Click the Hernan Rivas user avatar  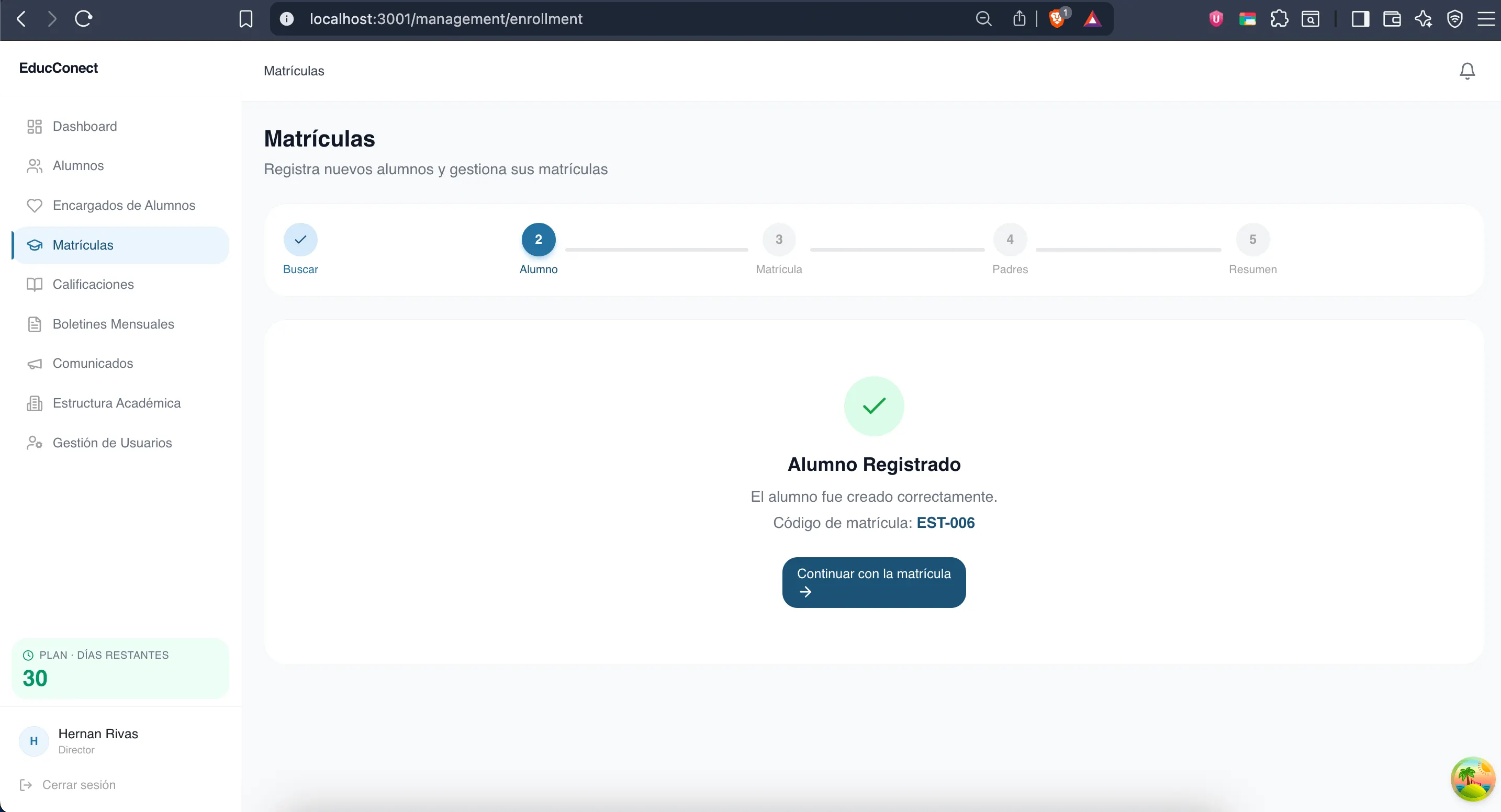pyautogui.click(x=34, y=741)
